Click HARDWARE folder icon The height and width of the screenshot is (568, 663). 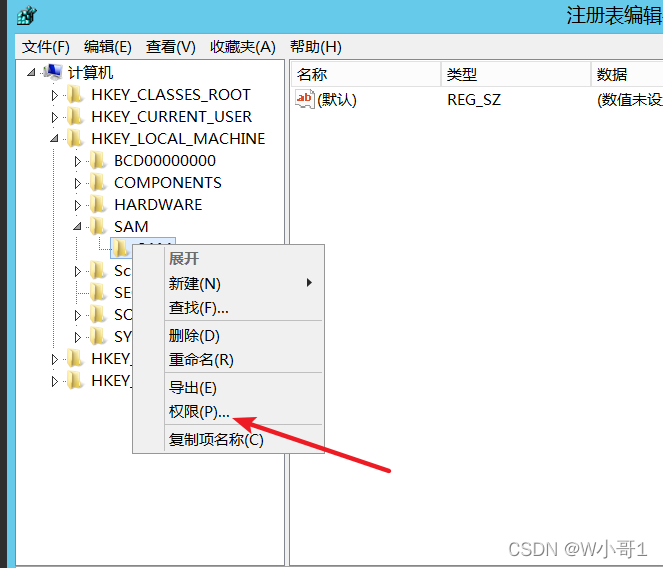(x=98, y=204)
